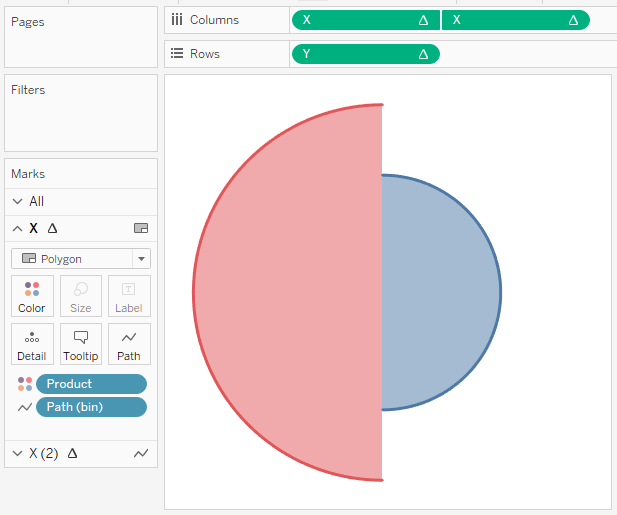
Task: Open the Polygon mark type dropdown
Action: pyautogui.click(x=81, y=258)
